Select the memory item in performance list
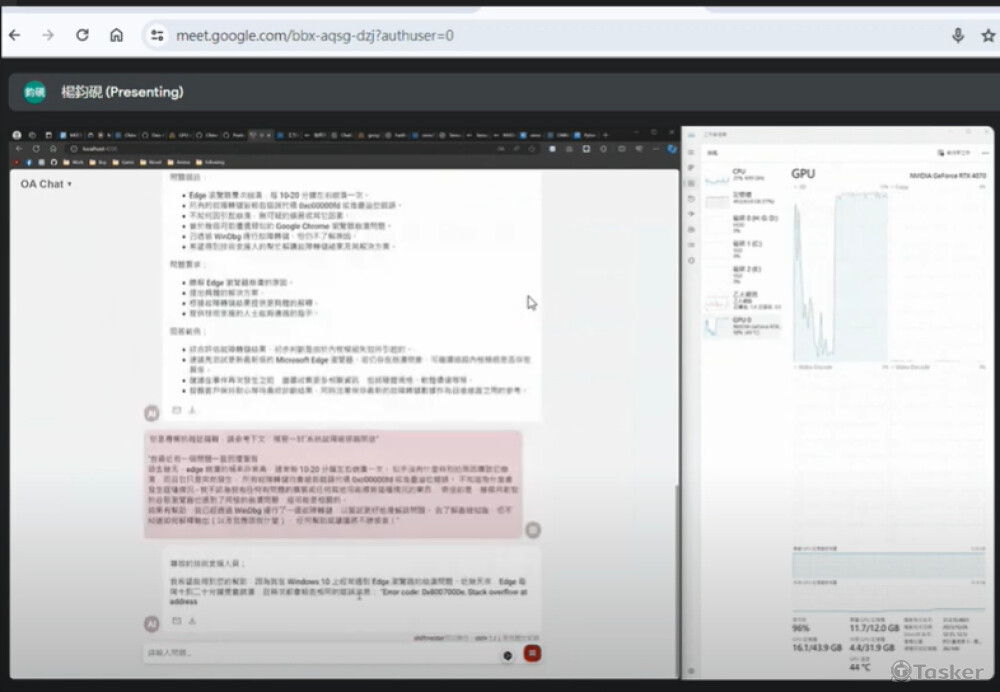The height and width of the screenshot is (692, 1000). [x=738, y=198]
